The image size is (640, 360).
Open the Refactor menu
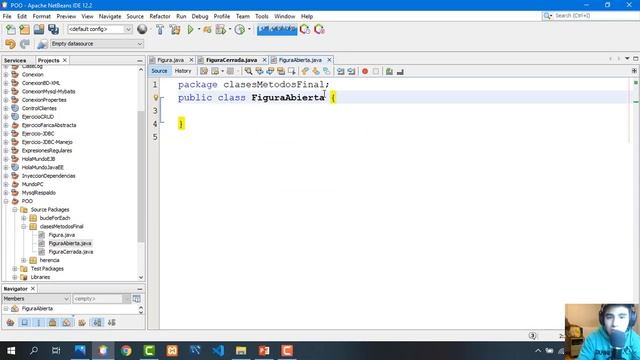[x=160, y=16]
